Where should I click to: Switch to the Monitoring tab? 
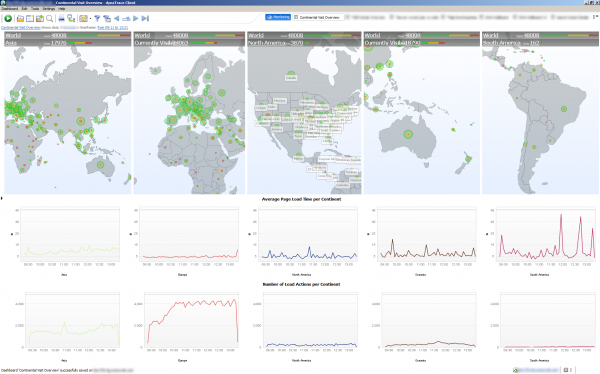pos(278,17)
